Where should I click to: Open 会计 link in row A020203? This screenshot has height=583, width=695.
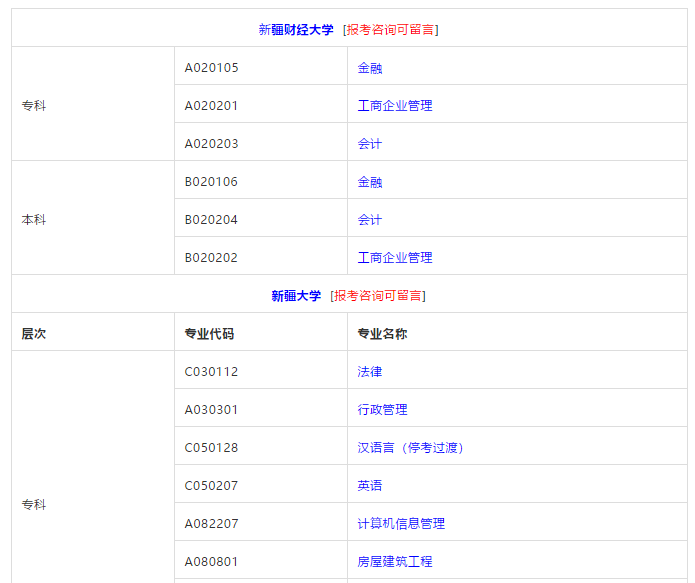click(x=370, y=144)
